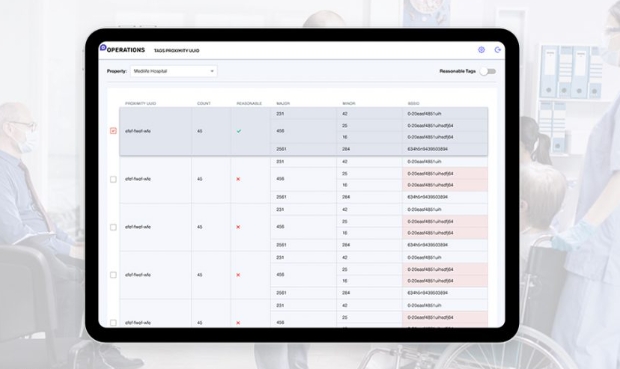Viewport: 620px width, 369px height.
Task: Click BSSID 634h6n9439503894 in highlighted row
Action: [x=427, y=149]
